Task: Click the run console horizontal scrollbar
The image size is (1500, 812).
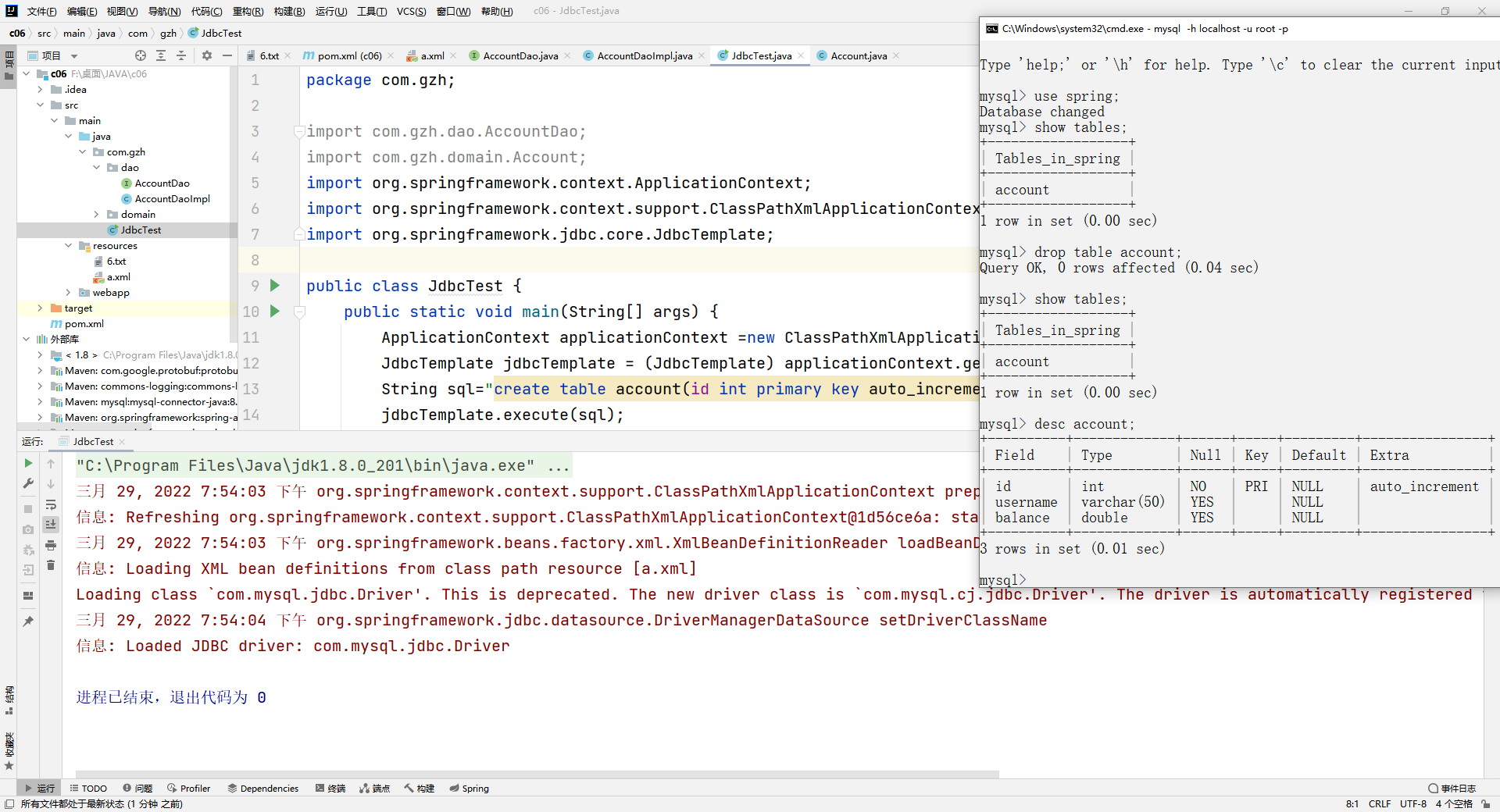Action: (x=537, y=774)
